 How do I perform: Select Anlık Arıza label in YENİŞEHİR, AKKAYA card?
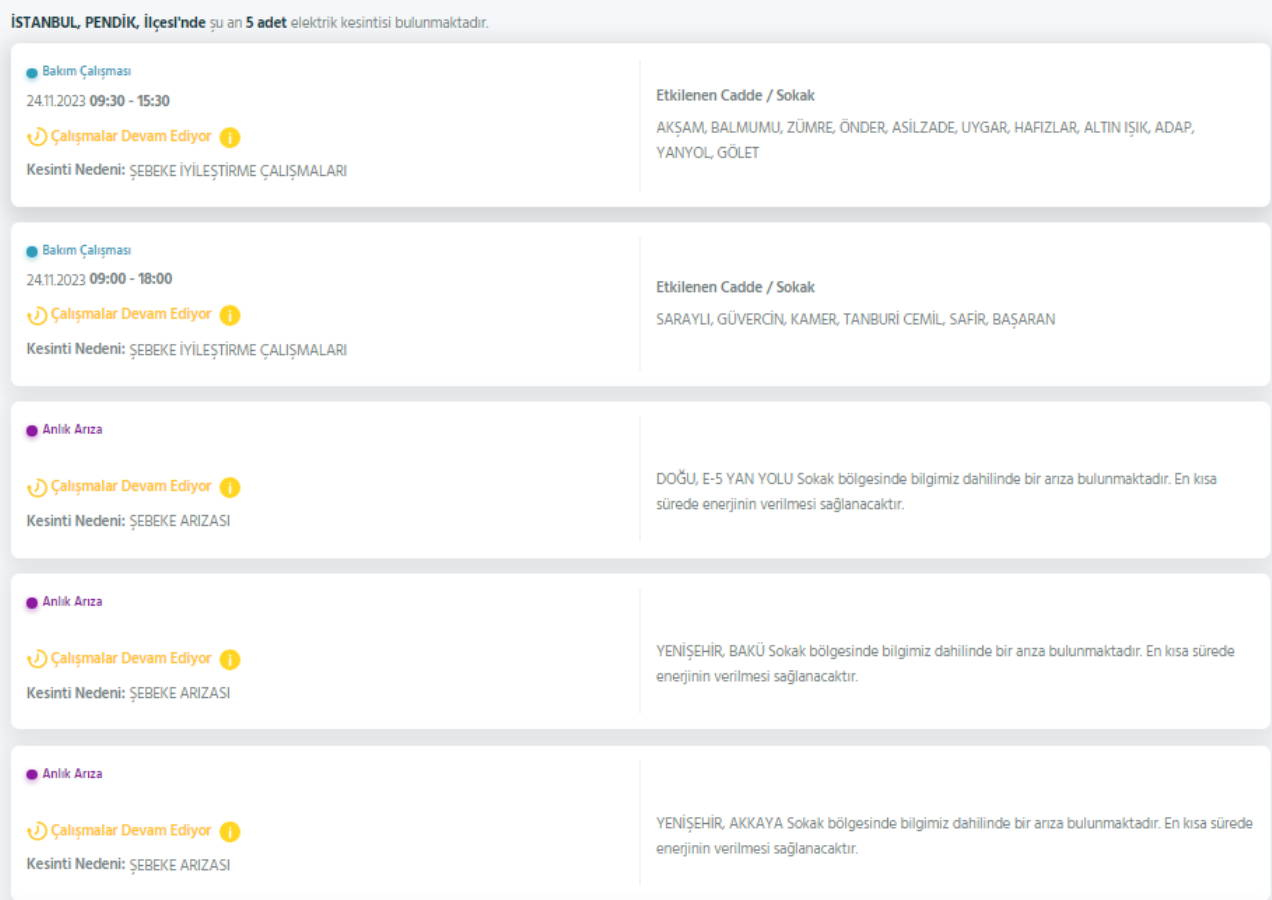pyautogui.click(x=72, y=774)
